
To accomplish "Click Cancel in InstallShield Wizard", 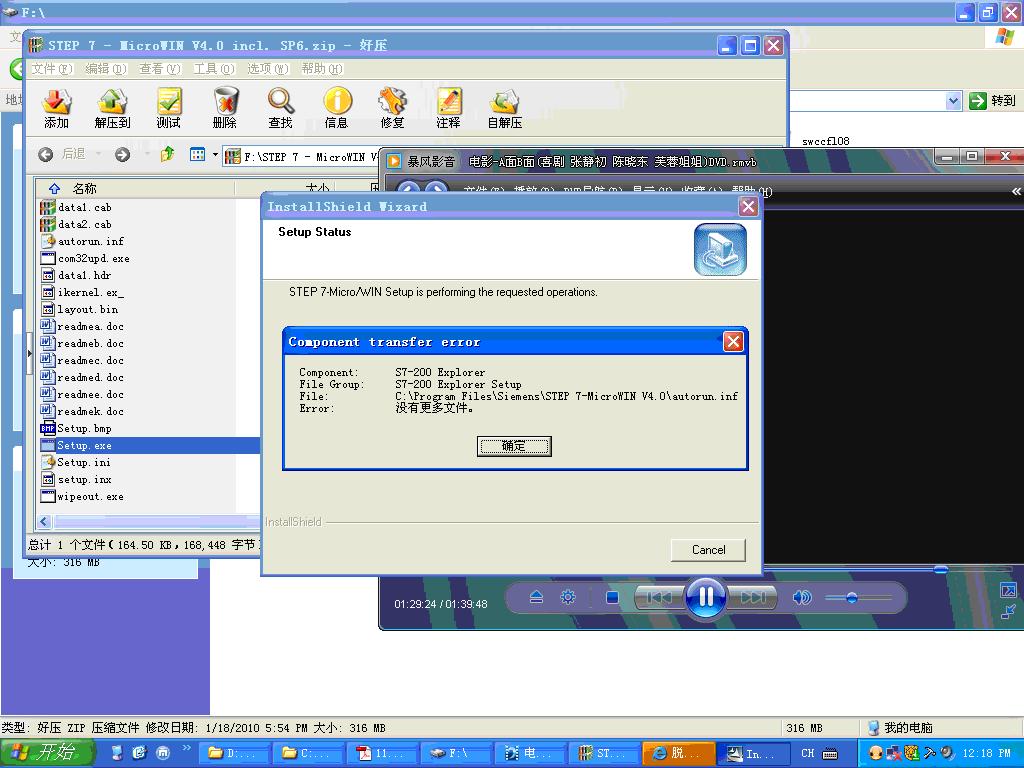I will click(x=708, y=549).
